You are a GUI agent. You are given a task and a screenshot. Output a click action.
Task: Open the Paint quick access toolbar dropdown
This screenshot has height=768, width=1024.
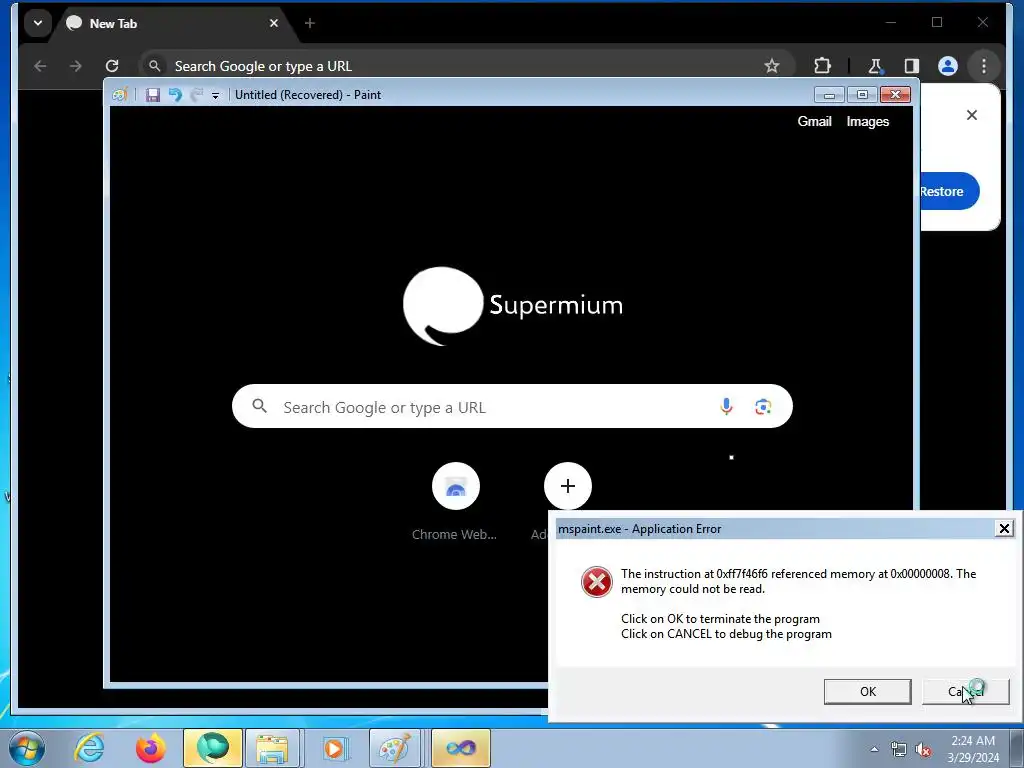point(215,95)
